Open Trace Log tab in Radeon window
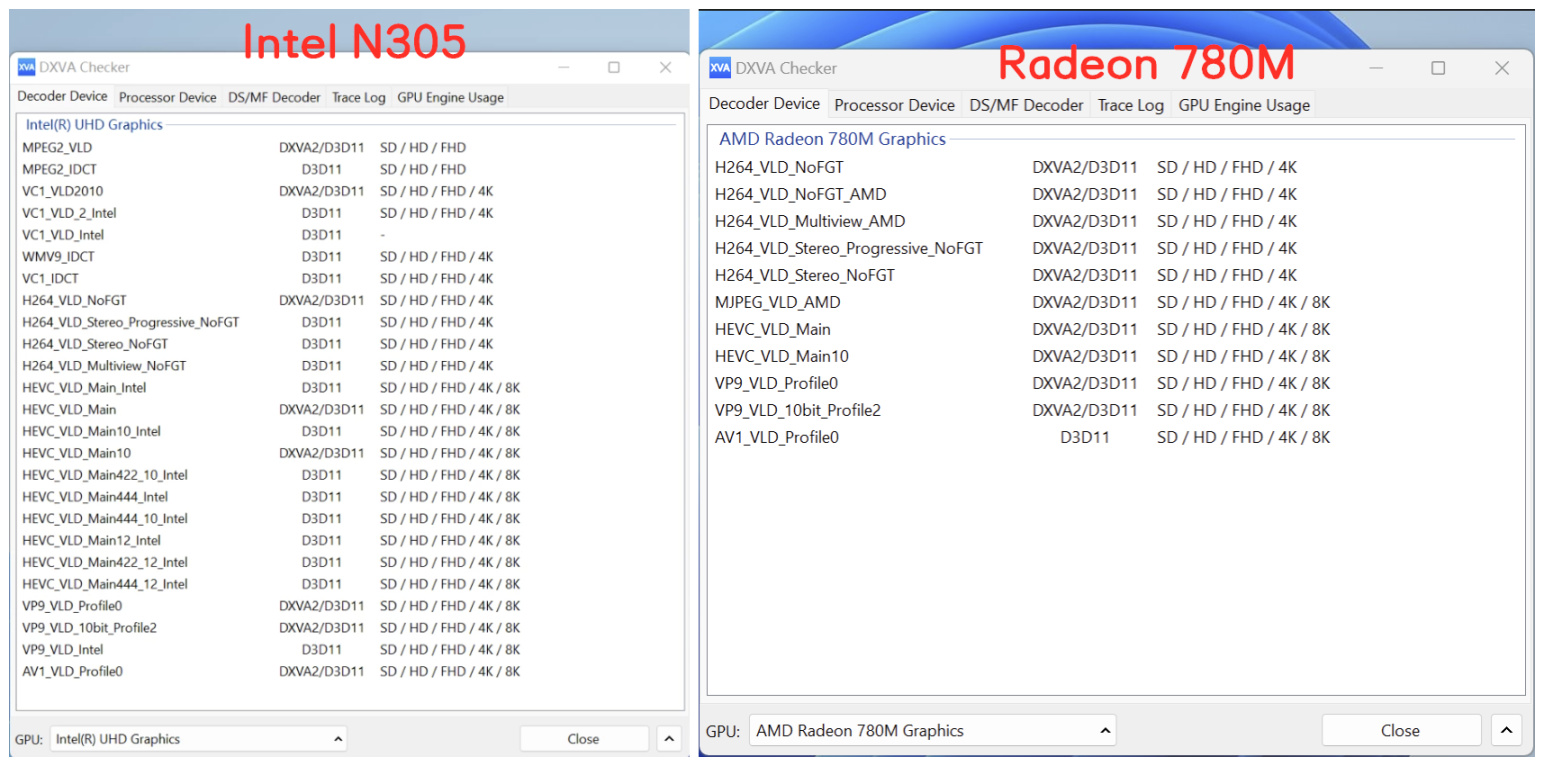Image resolution: width=1544 pixels, height=766 pixels. (x=1131, y=105)
